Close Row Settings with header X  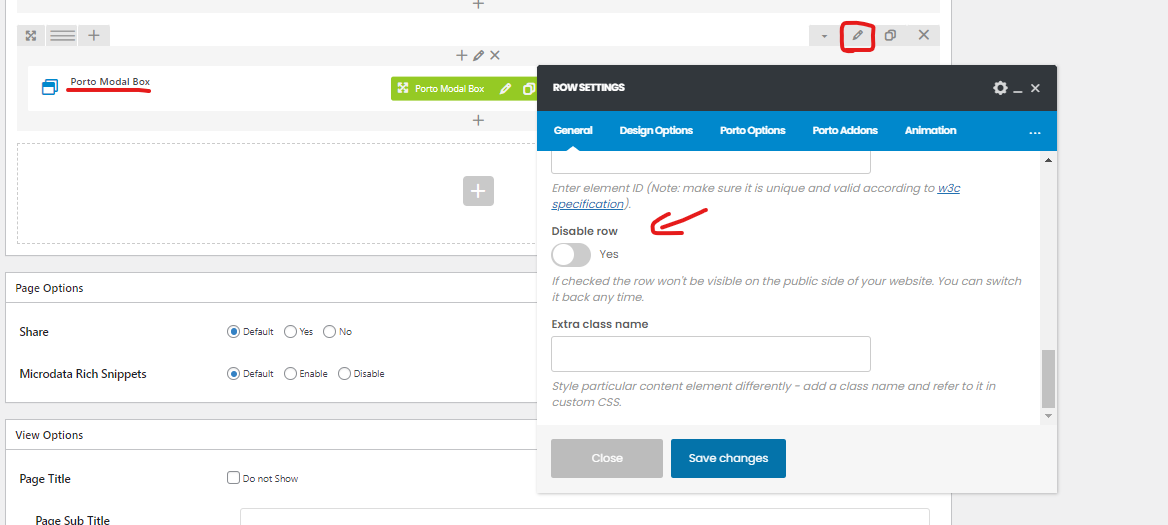click(x=1035, y=88)
